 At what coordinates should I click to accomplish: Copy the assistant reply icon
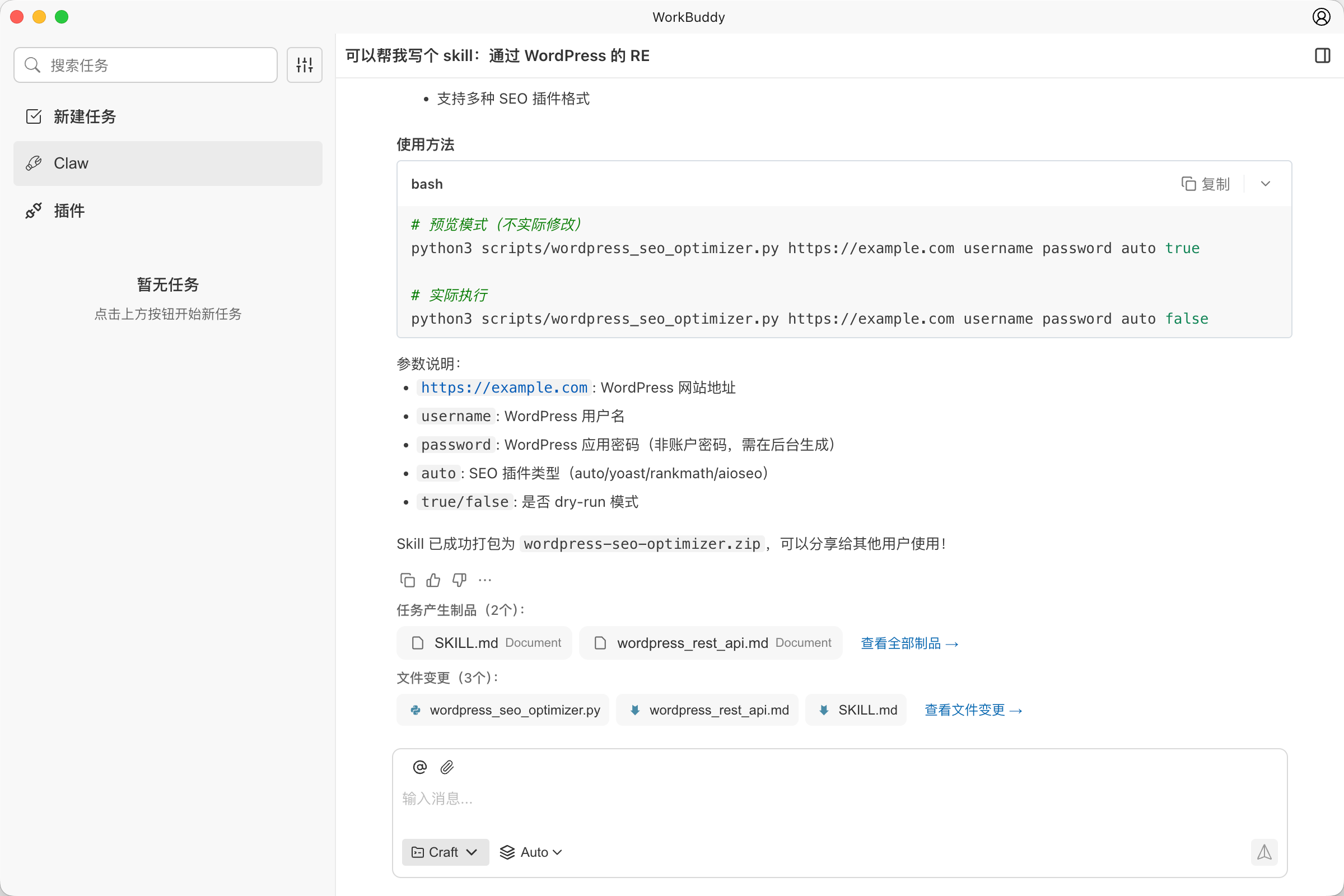(x=408, y=581)
